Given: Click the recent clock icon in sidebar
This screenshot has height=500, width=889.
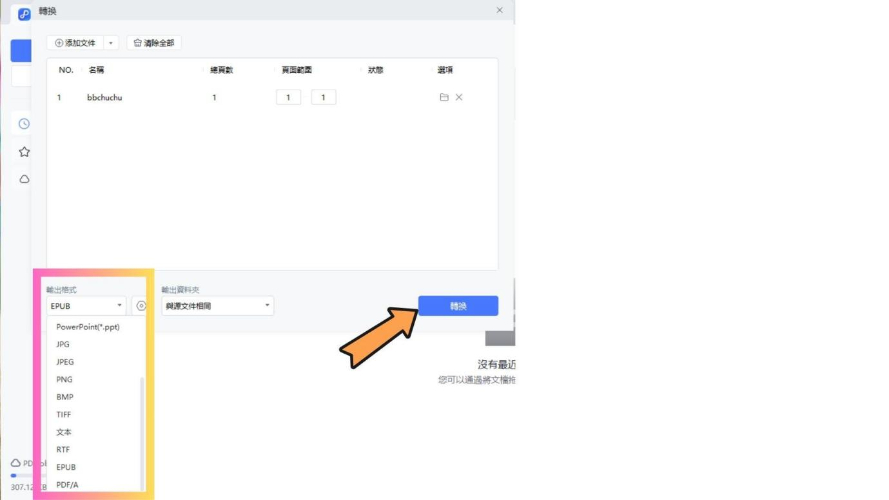Looking at the screenshot, I should [x=24, y=124].
